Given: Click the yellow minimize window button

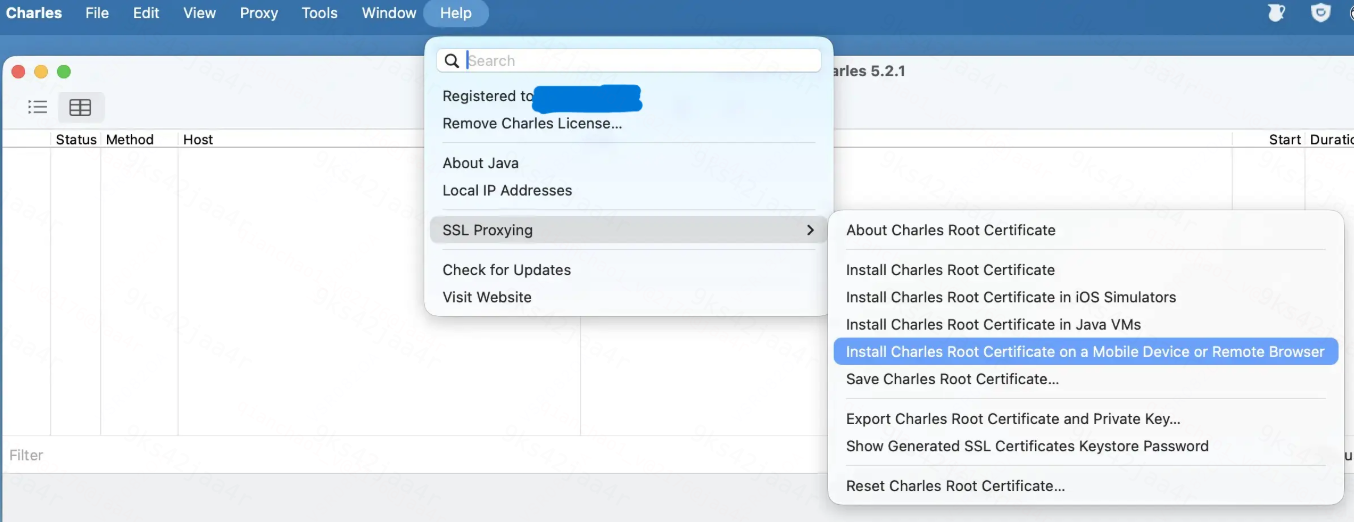Looking at the screenshot, I should pos(41,72).
